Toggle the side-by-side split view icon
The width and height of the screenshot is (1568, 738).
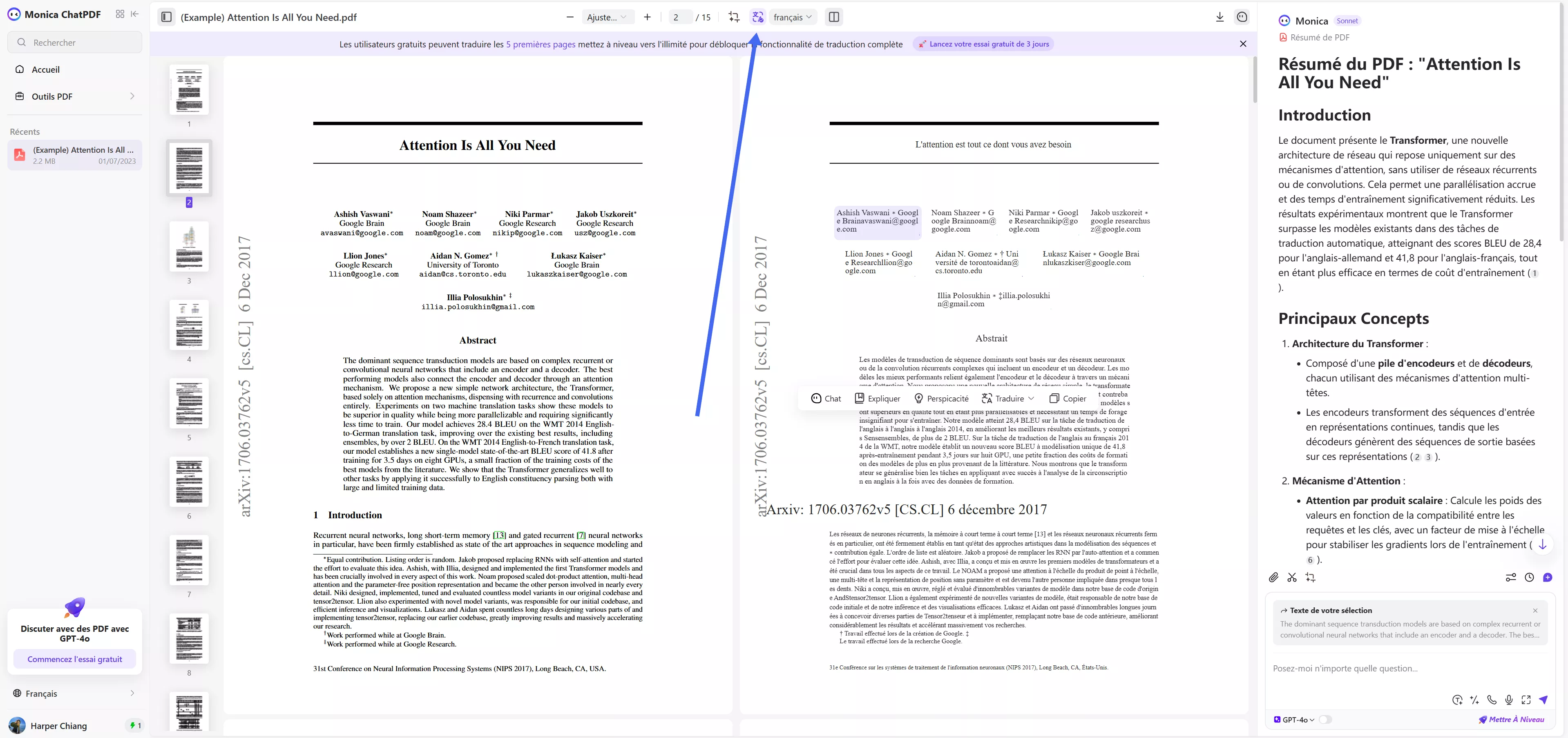coord(834,17)
